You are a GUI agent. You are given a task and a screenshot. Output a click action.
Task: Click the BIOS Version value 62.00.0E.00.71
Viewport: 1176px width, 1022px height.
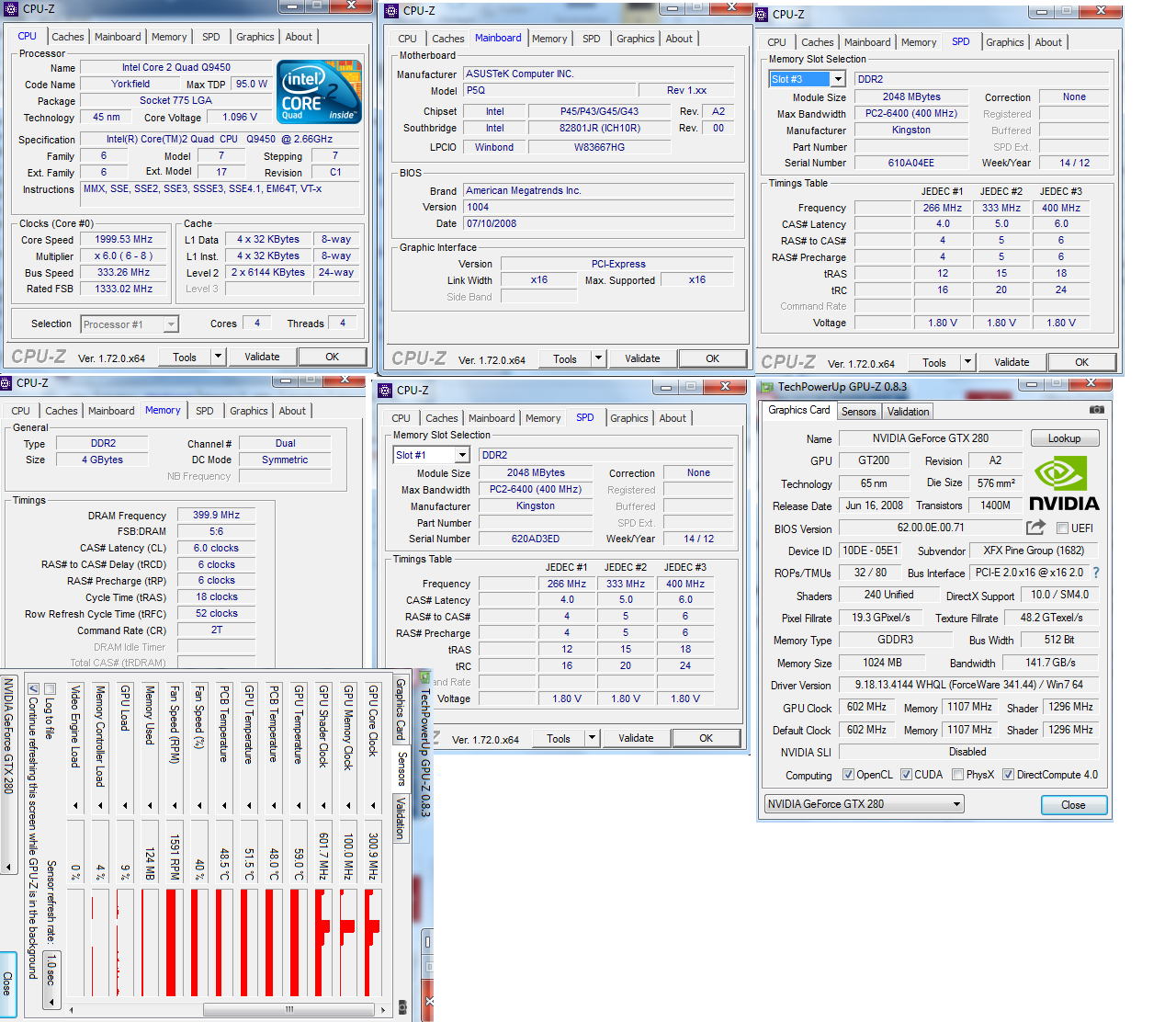click(x=931, y=528)
